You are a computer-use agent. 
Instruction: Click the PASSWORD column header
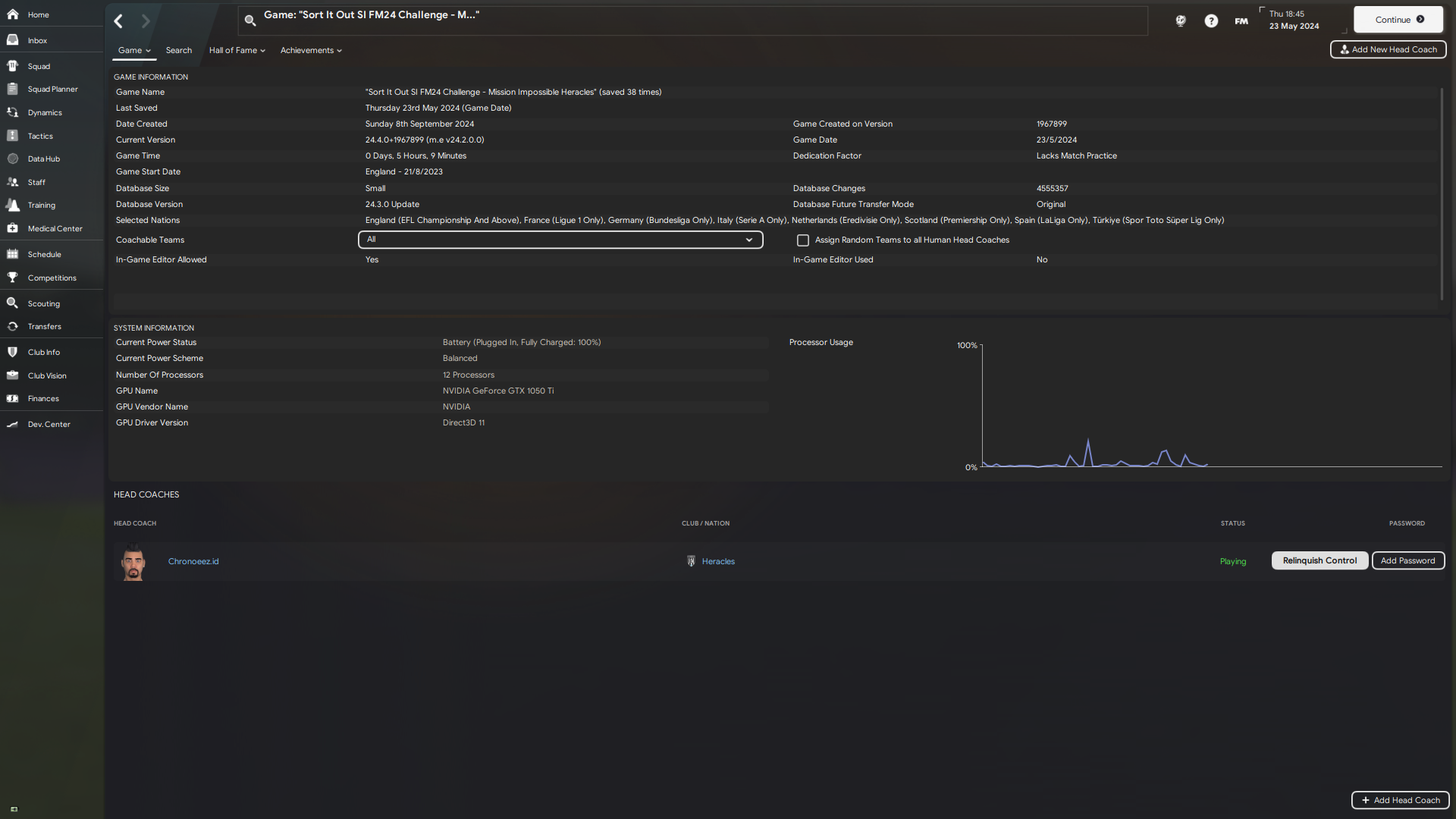coord(1407,523)
